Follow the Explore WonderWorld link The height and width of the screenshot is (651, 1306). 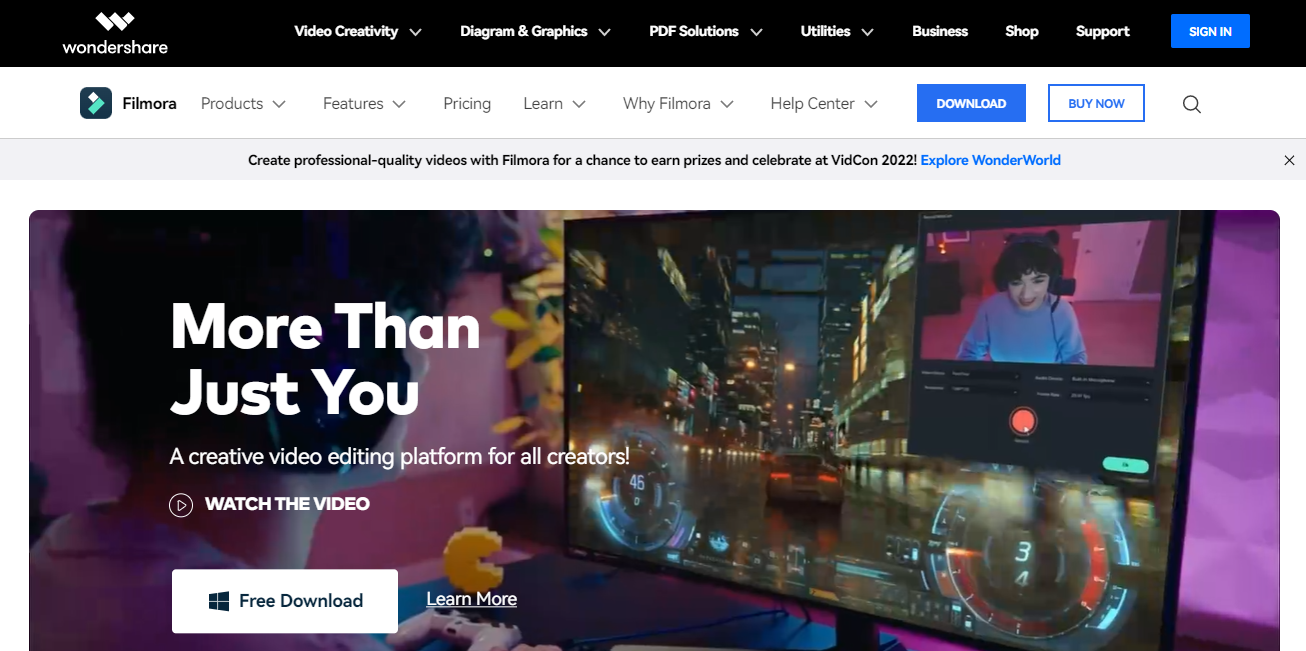991,160
